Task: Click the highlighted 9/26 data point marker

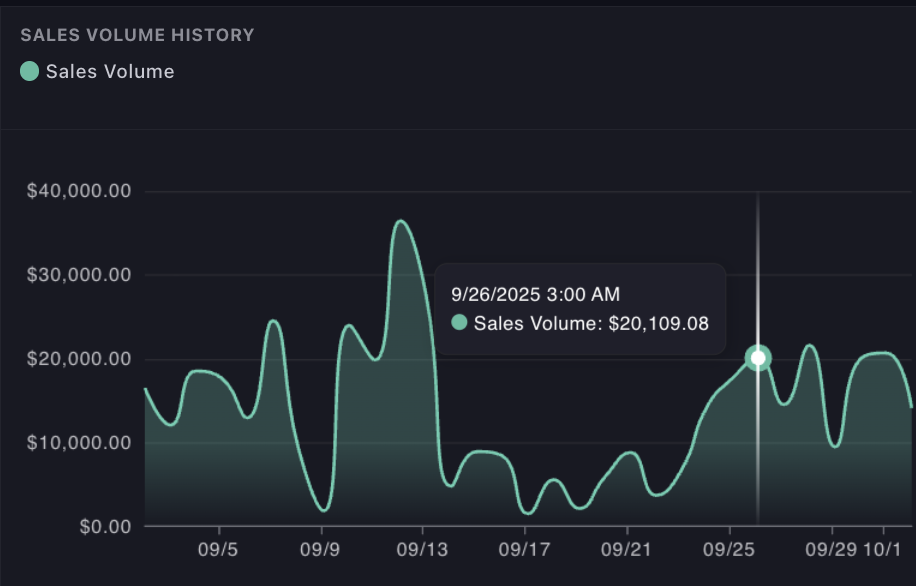Action: coord(758,358)
